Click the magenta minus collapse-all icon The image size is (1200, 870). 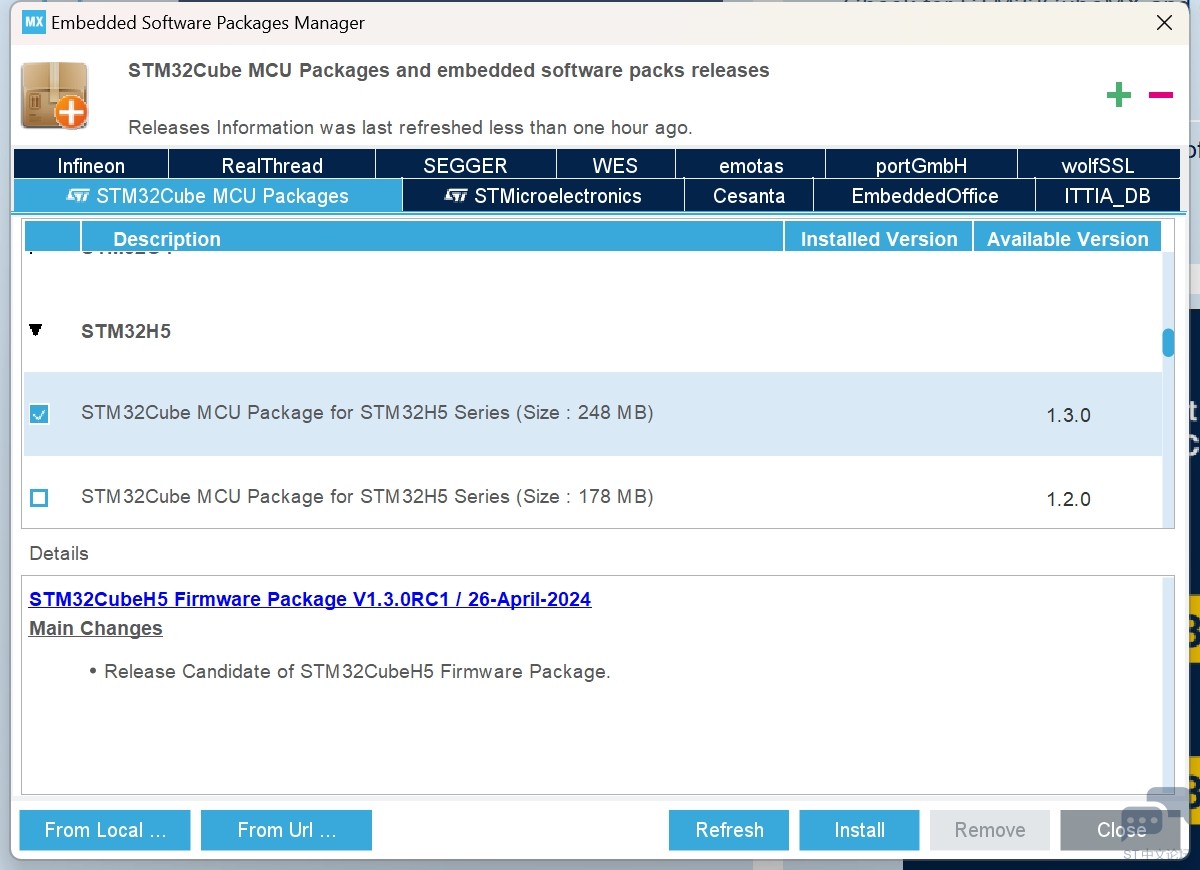(x=1160, y=95)
